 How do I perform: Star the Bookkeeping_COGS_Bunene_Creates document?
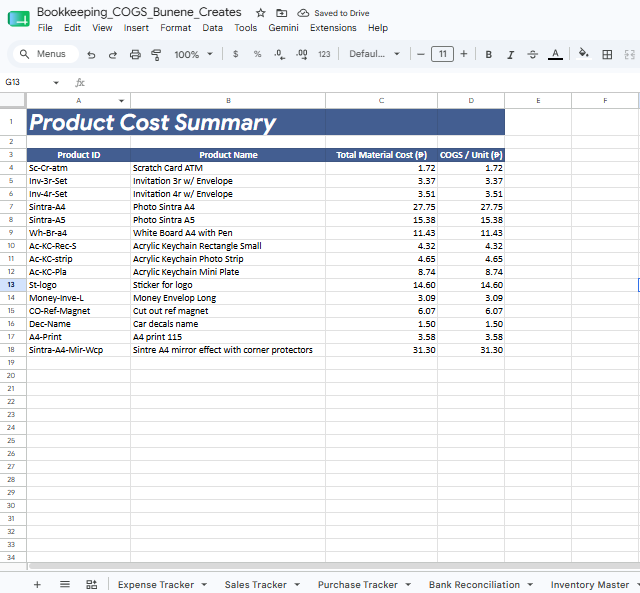point(260,13)
